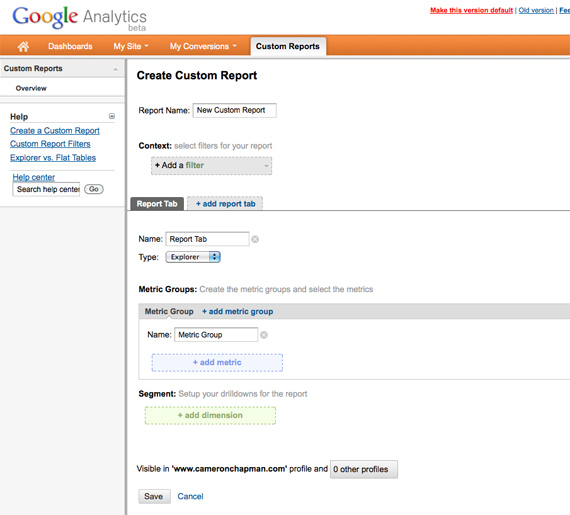Delete the Metric Group via x icon

coord(264,335)
